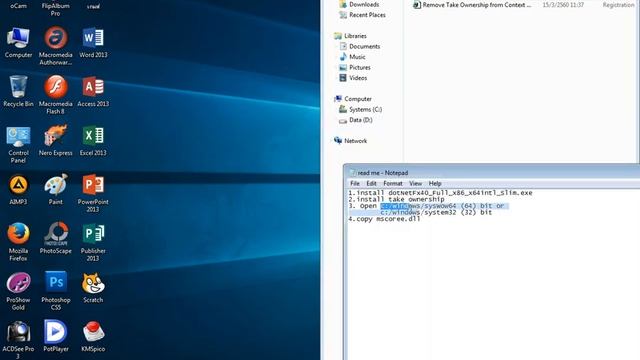Open Photoshop CS5 desktop icon
This screenshot has width=640, height=360.
point(56,291)
